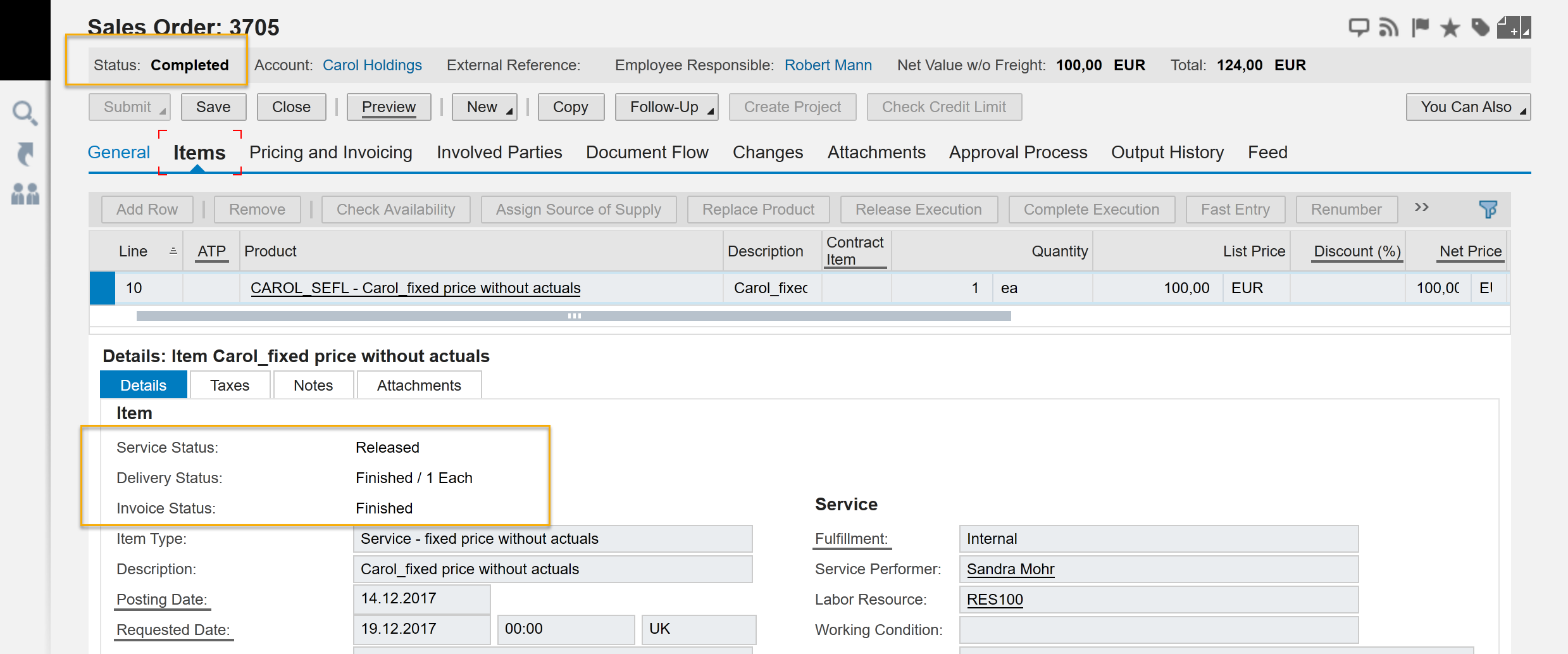Click Complete Execution button
Screen dimensions: 1568x654
[x=1092, y=210]
